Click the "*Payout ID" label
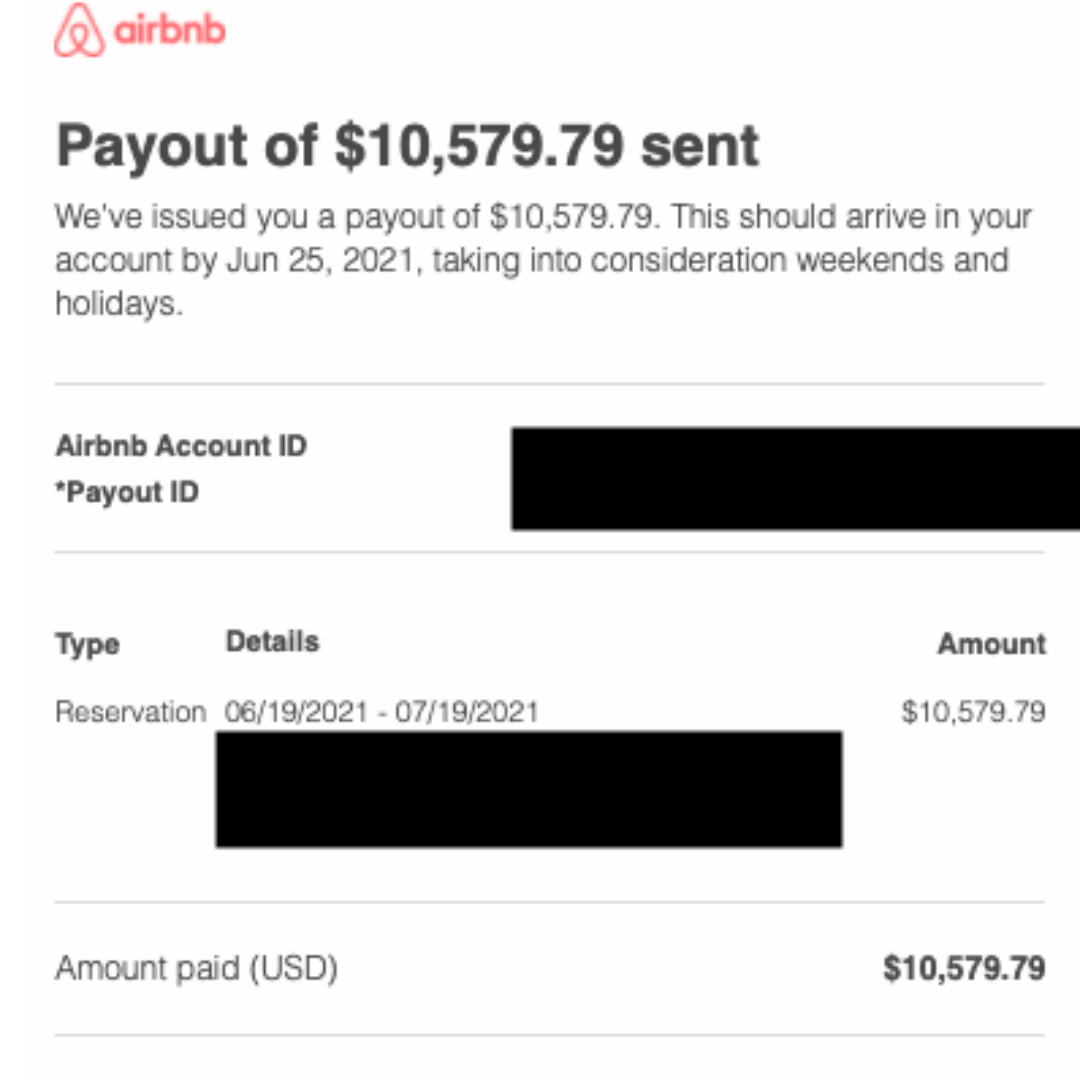The height and width of the screenshot is (1080, 1080). 127,492
